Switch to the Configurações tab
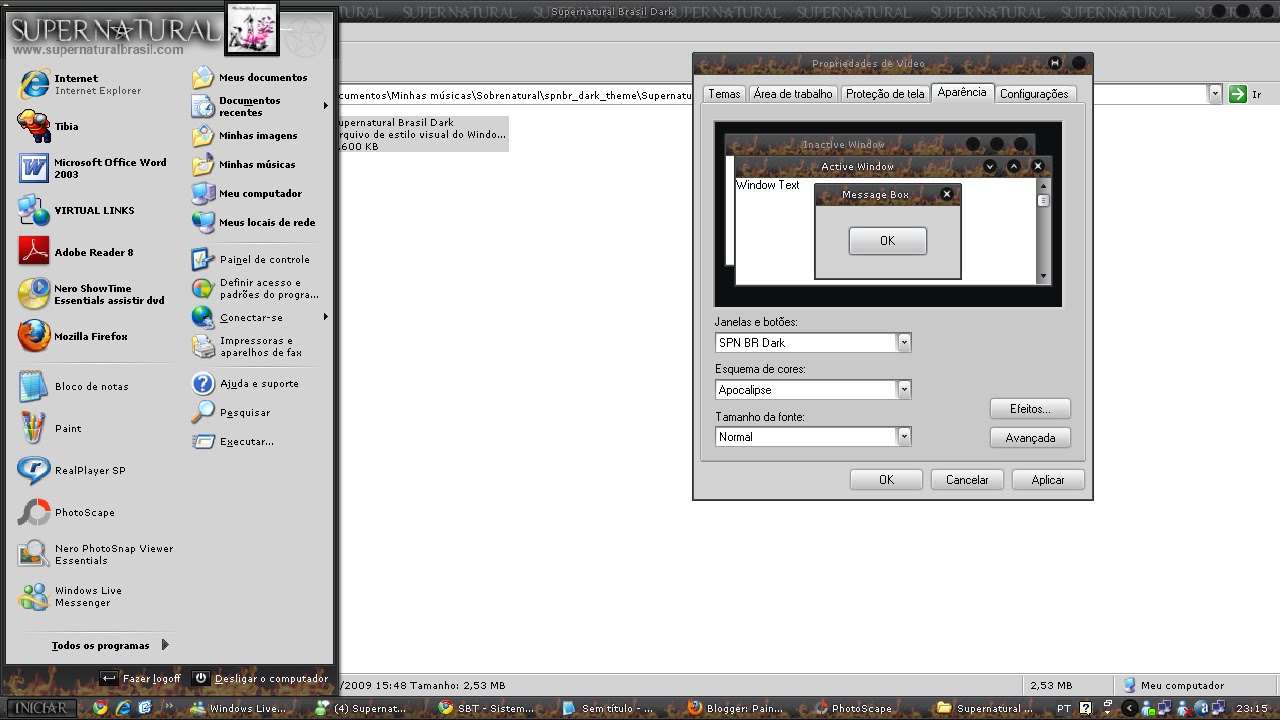 pyautogui.click(x=1034, y=94)
